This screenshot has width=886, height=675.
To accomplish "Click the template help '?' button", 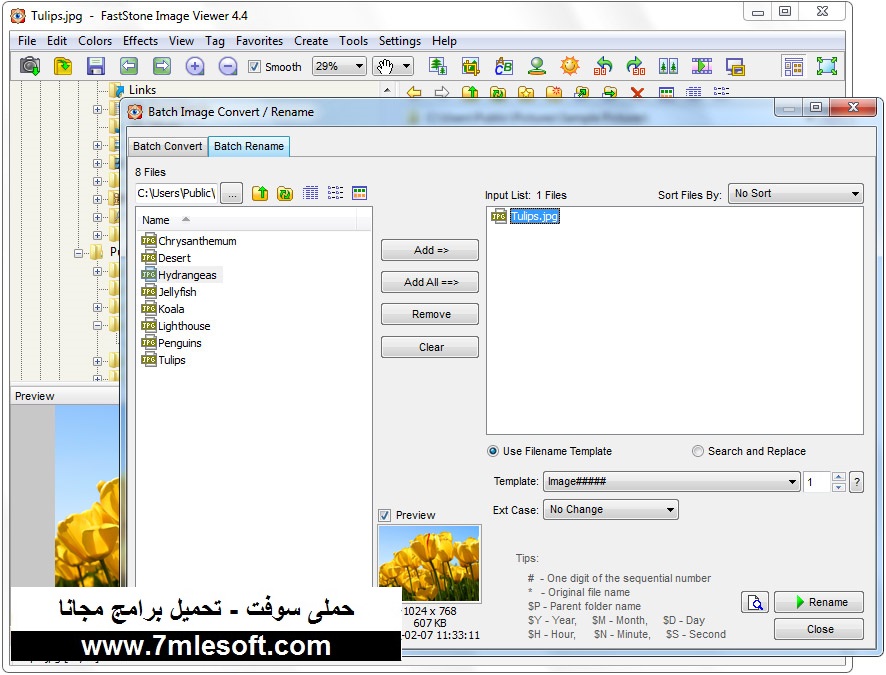I will [x=857, y=482].
